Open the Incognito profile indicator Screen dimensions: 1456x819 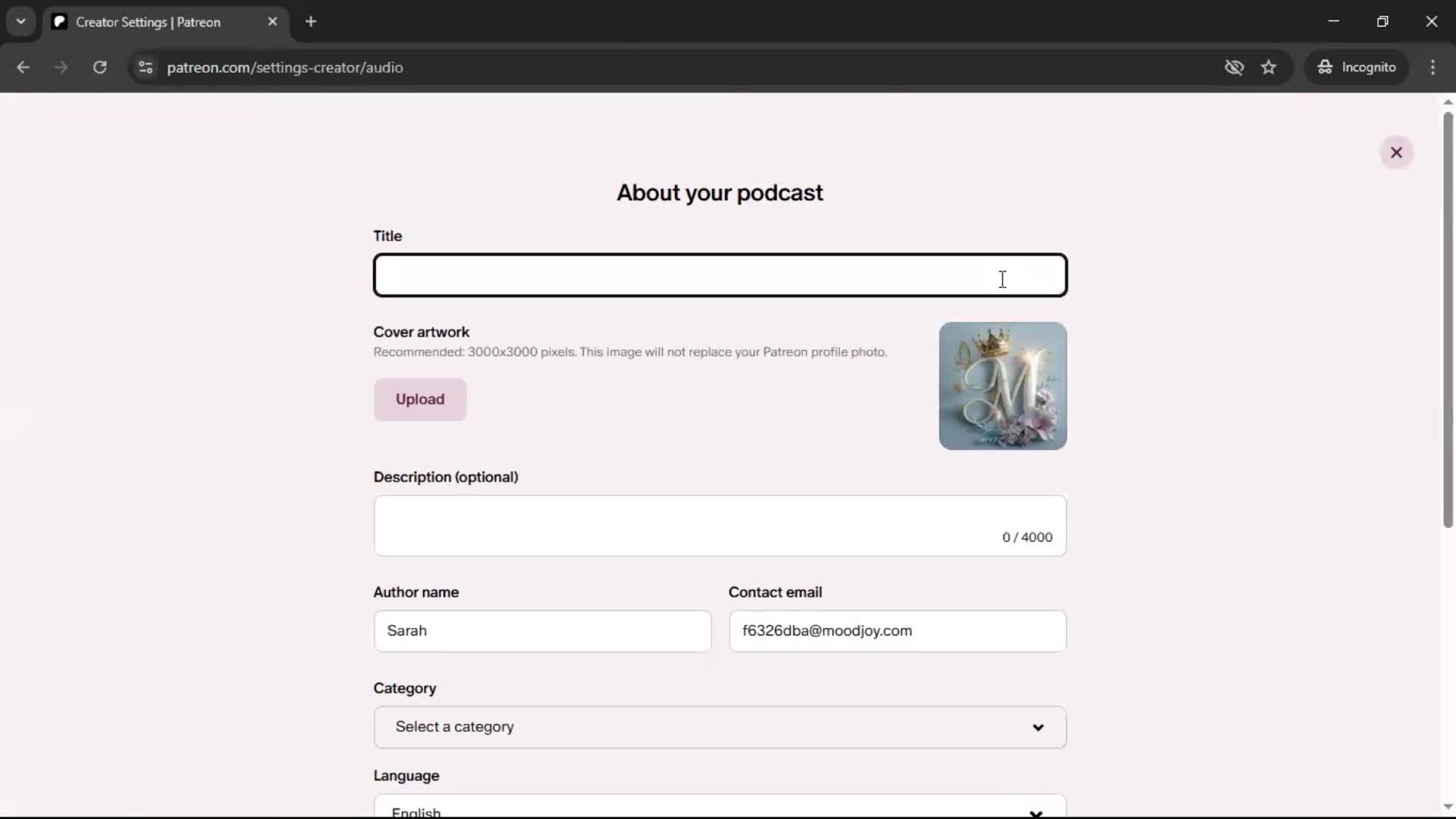pyautogui.click(x=1356, y=67)
